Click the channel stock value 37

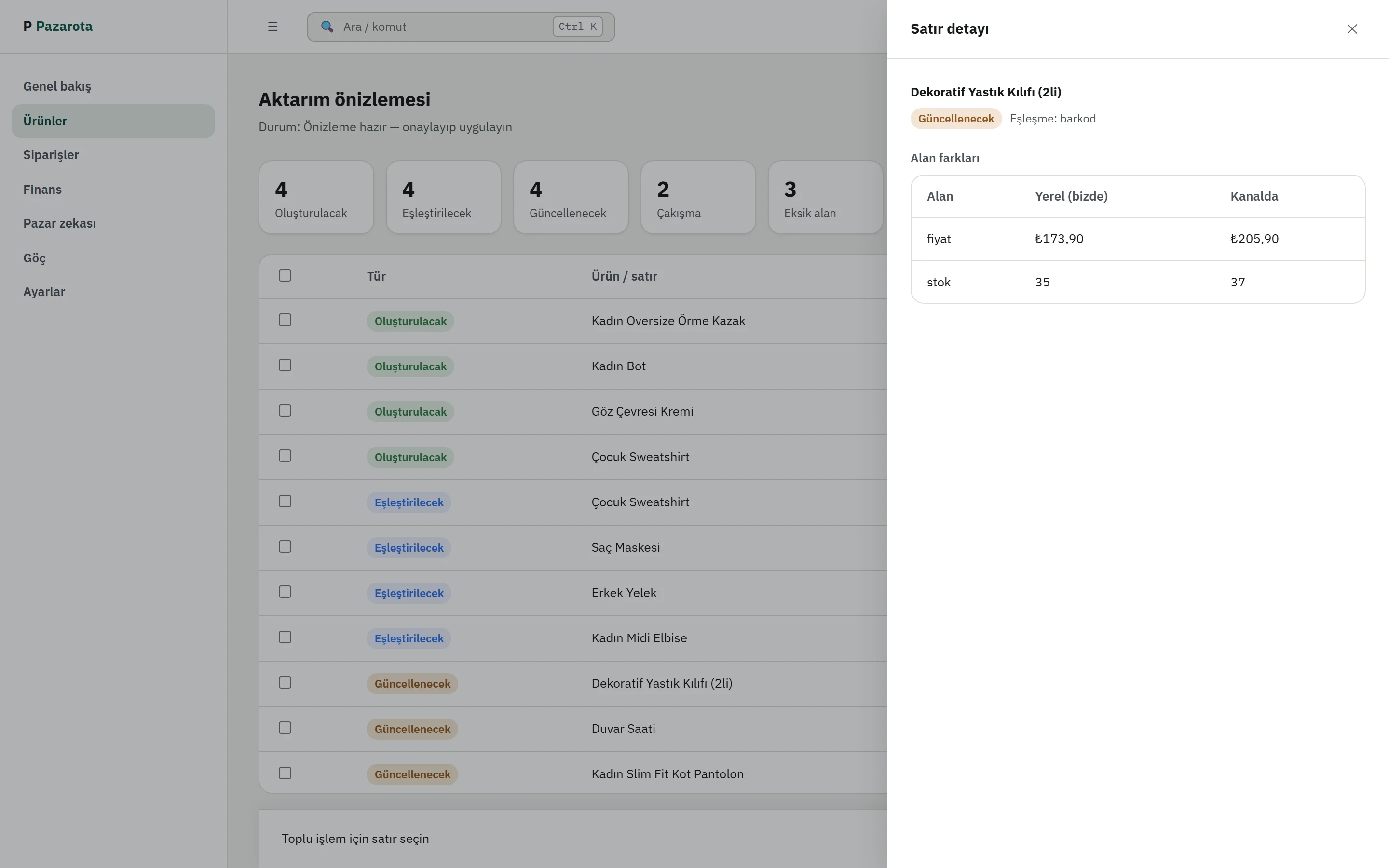tap(1238, 283)
